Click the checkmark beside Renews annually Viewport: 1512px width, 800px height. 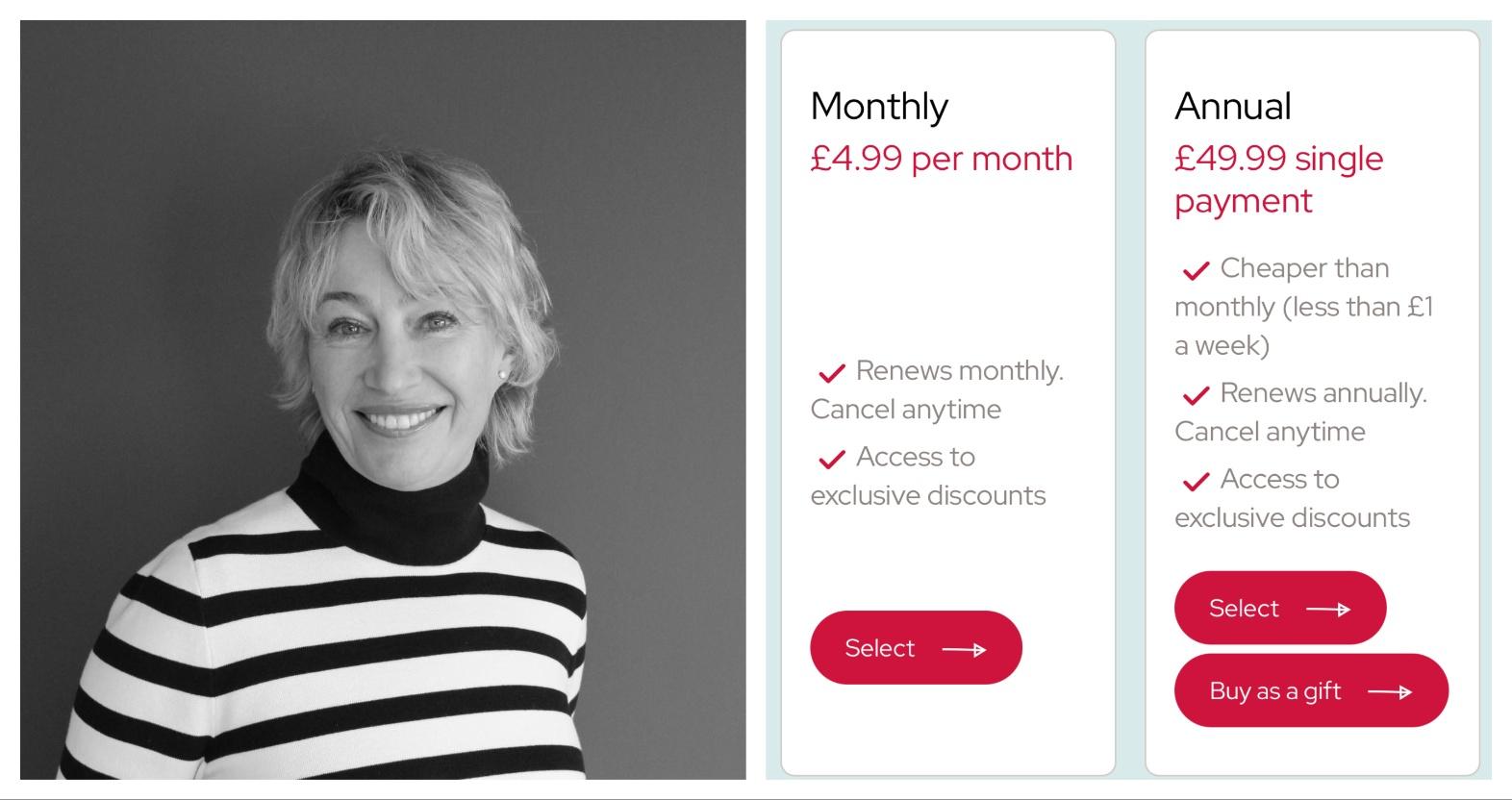tap(1196, 395)
